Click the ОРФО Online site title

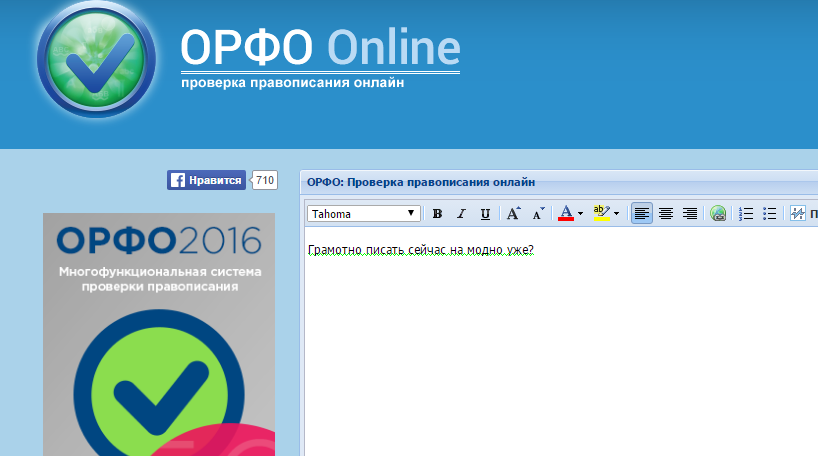click(x=320, y=47)
